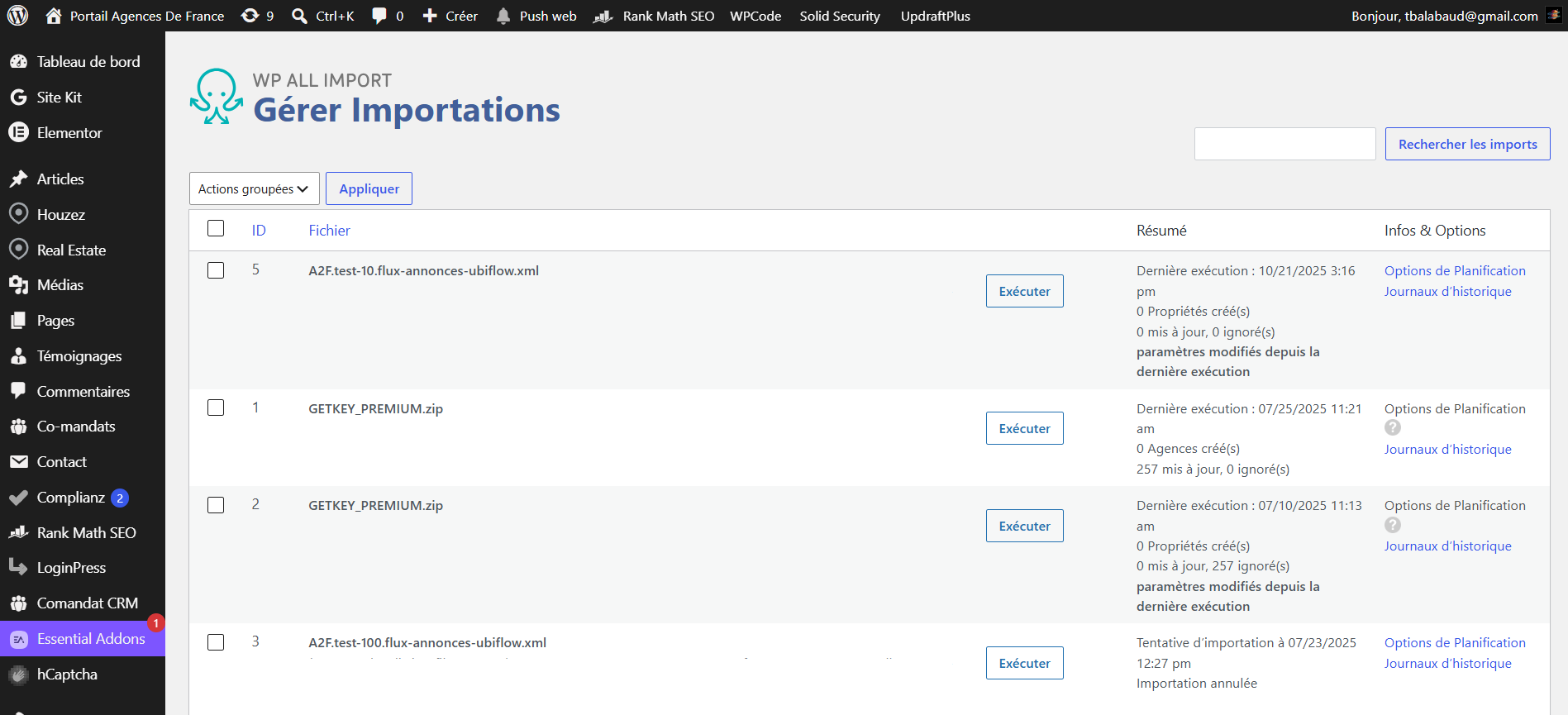Screen dimensions: 1568x715
Task: Click the plus Créer icon
Action: [430, 16]
